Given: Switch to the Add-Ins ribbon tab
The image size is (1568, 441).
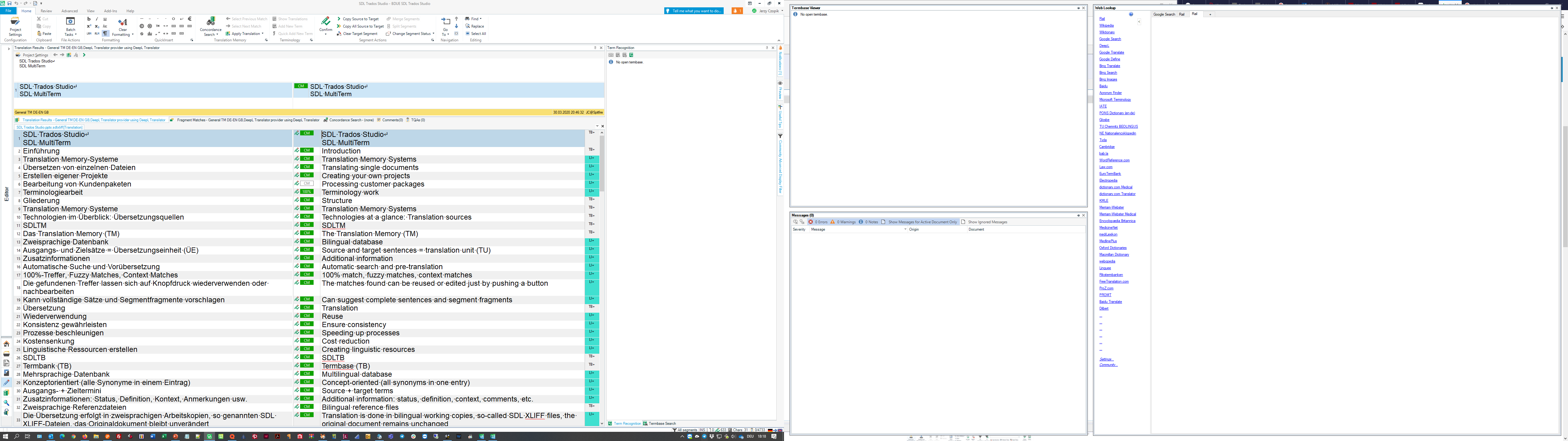Looking at the screenshot, I should [111, 11].
